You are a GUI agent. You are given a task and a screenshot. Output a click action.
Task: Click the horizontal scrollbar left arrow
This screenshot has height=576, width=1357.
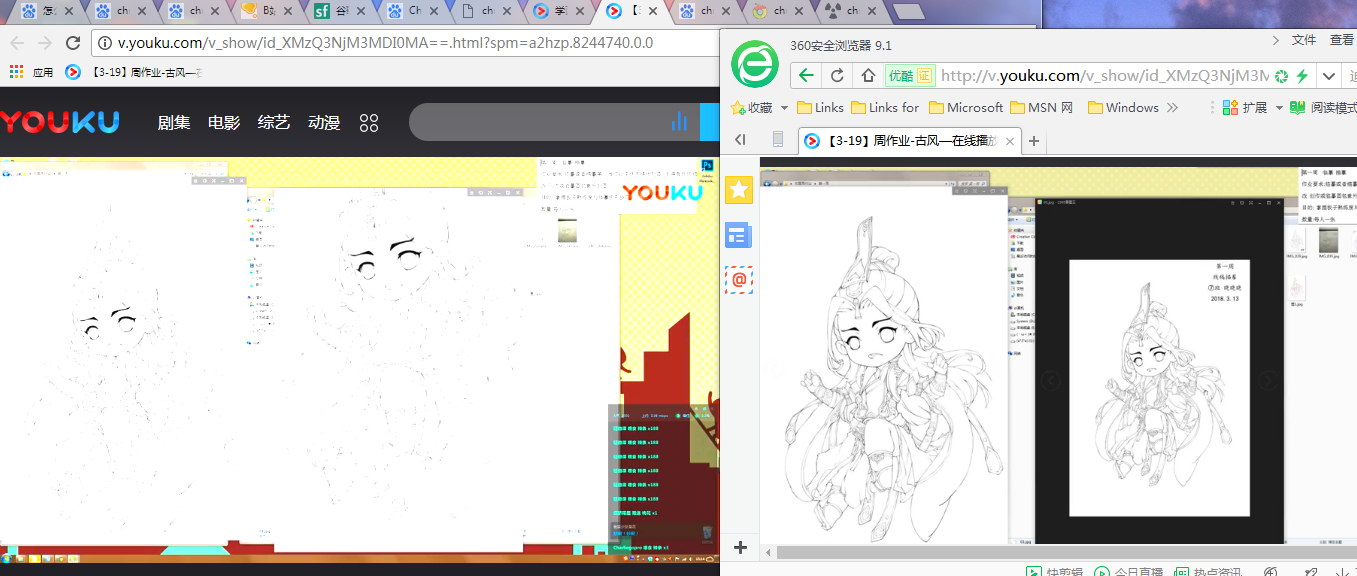(x=767, y=552)
